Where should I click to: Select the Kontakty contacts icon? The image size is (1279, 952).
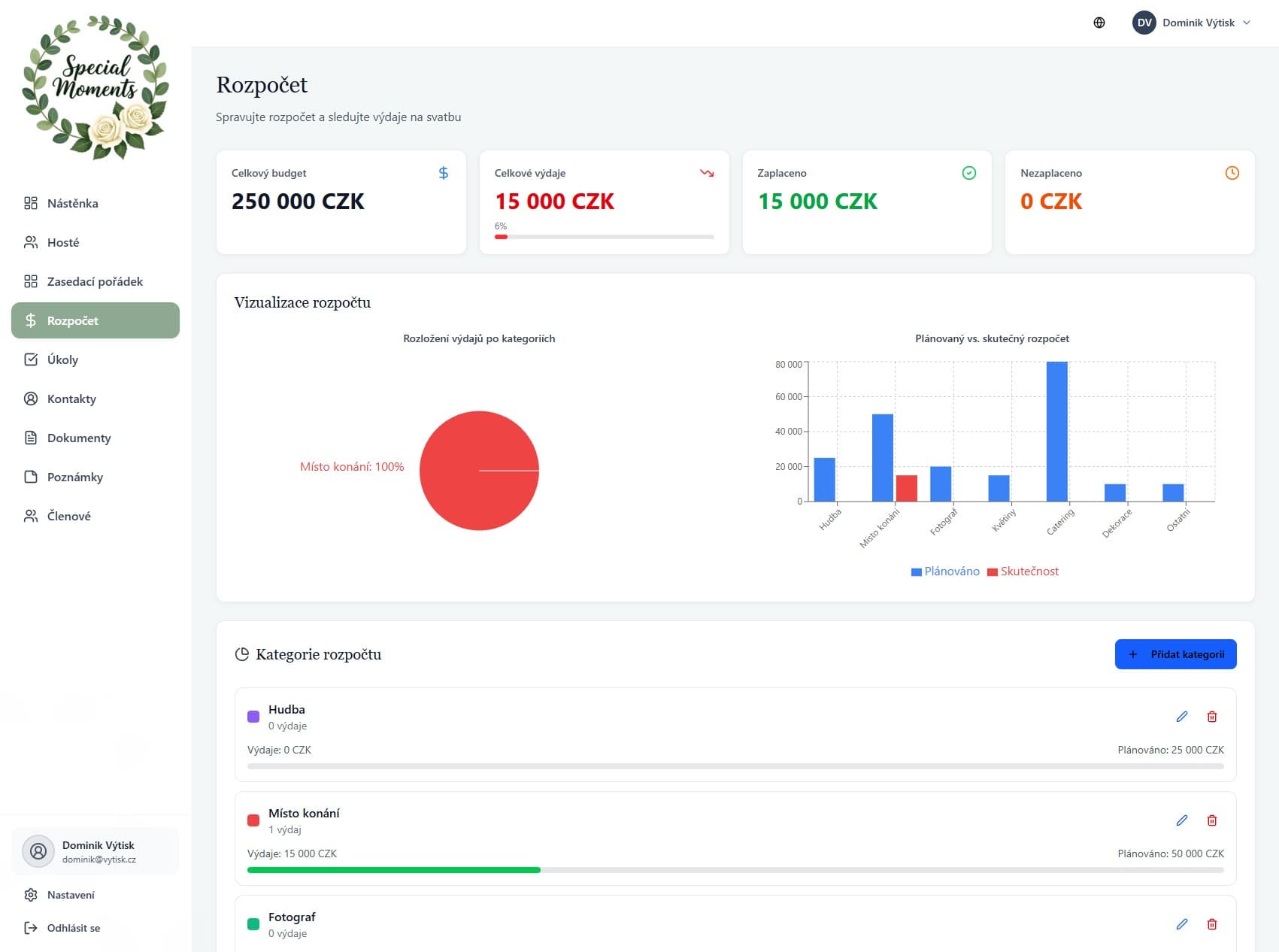[31, 399]
